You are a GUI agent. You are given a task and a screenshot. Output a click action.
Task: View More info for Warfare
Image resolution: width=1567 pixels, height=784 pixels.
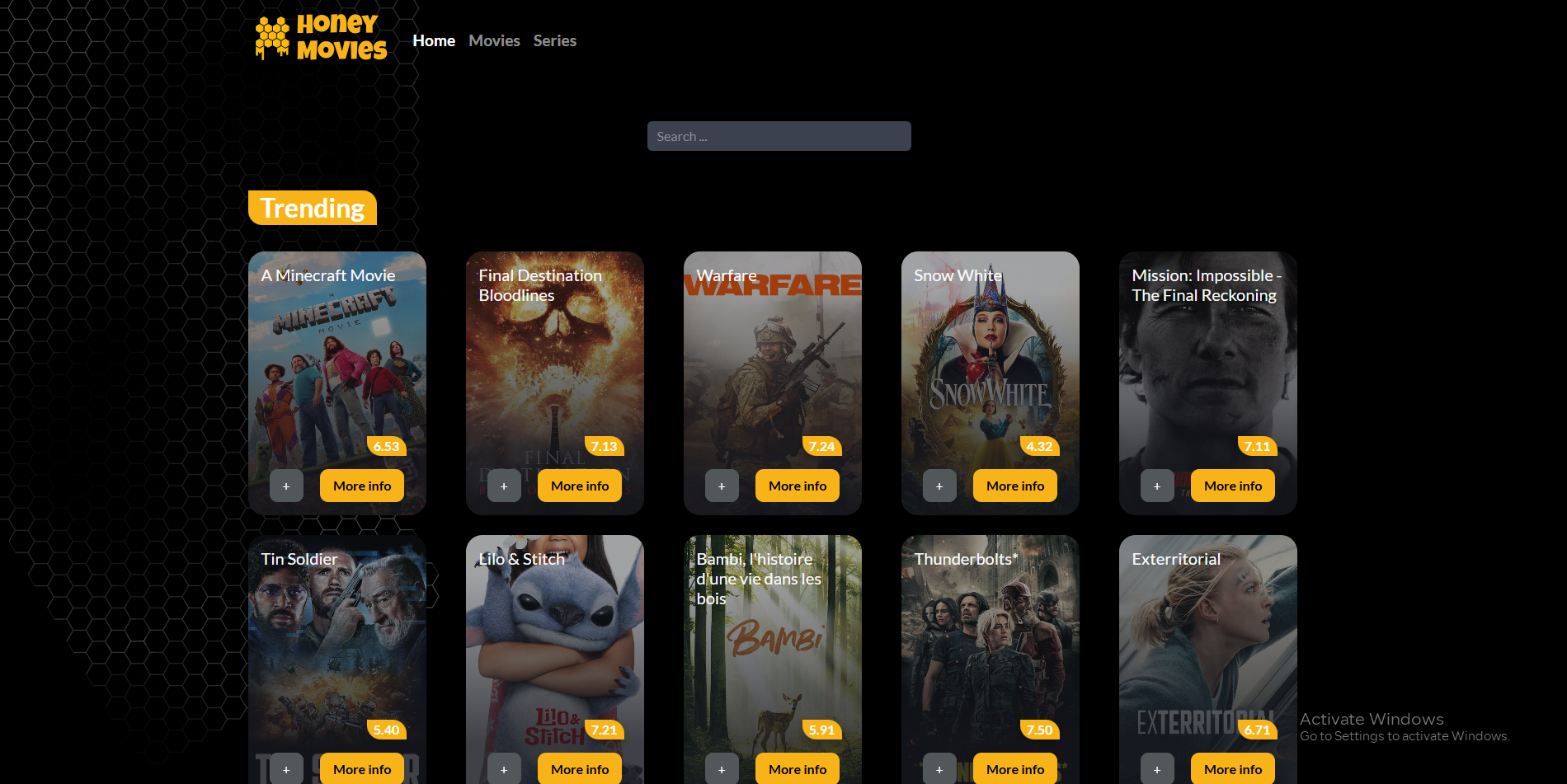tap(798, 486)
